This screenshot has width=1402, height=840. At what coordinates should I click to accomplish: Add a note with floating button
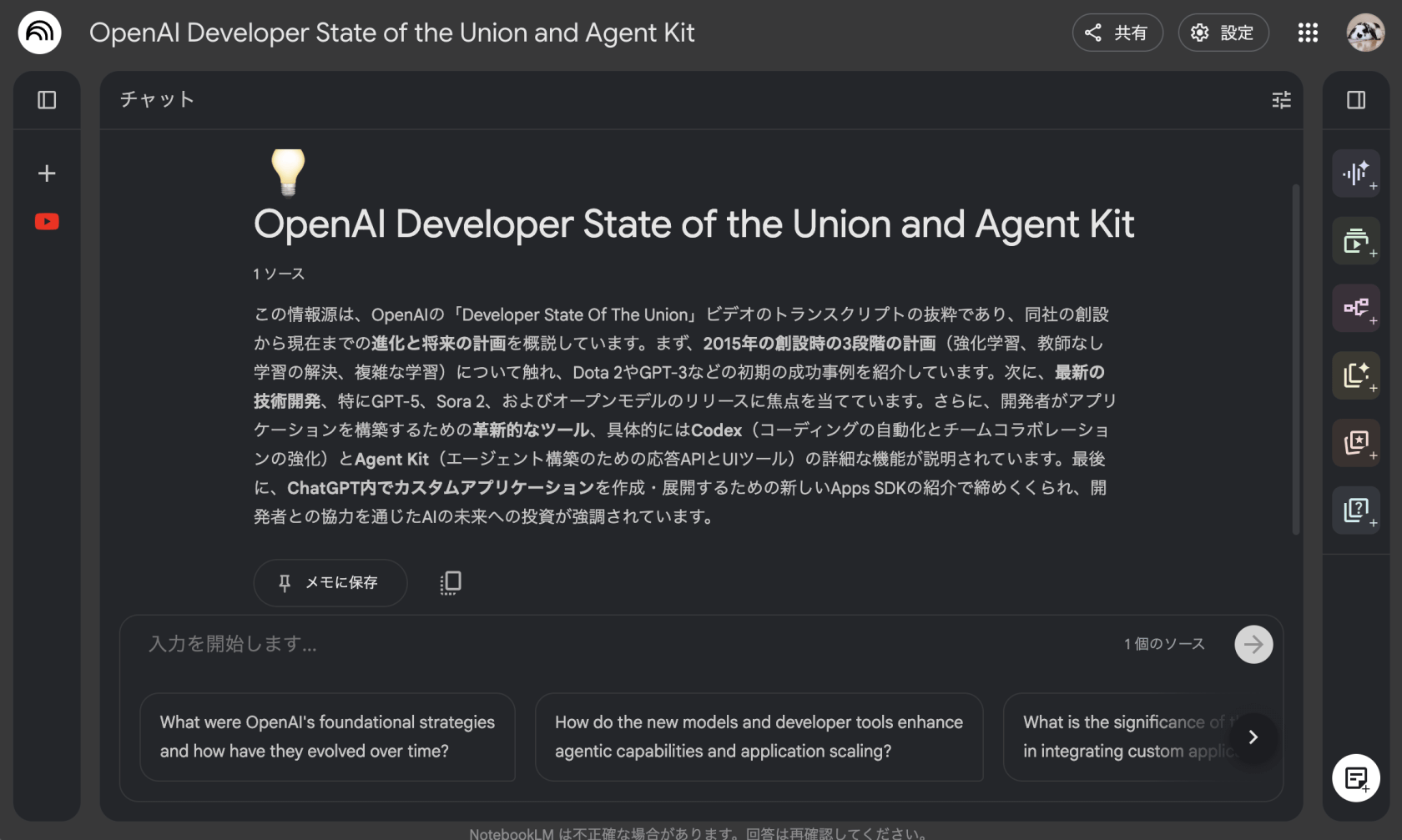pos(1356,778)
